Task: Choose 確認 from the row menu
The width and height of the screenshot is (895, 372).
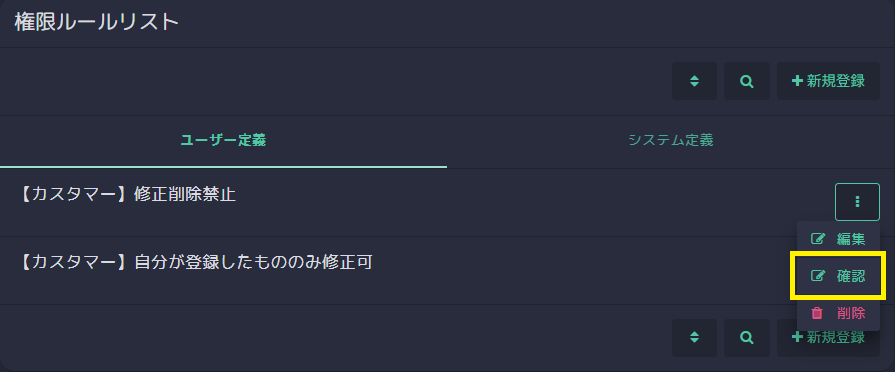Action: pos(838,276)
